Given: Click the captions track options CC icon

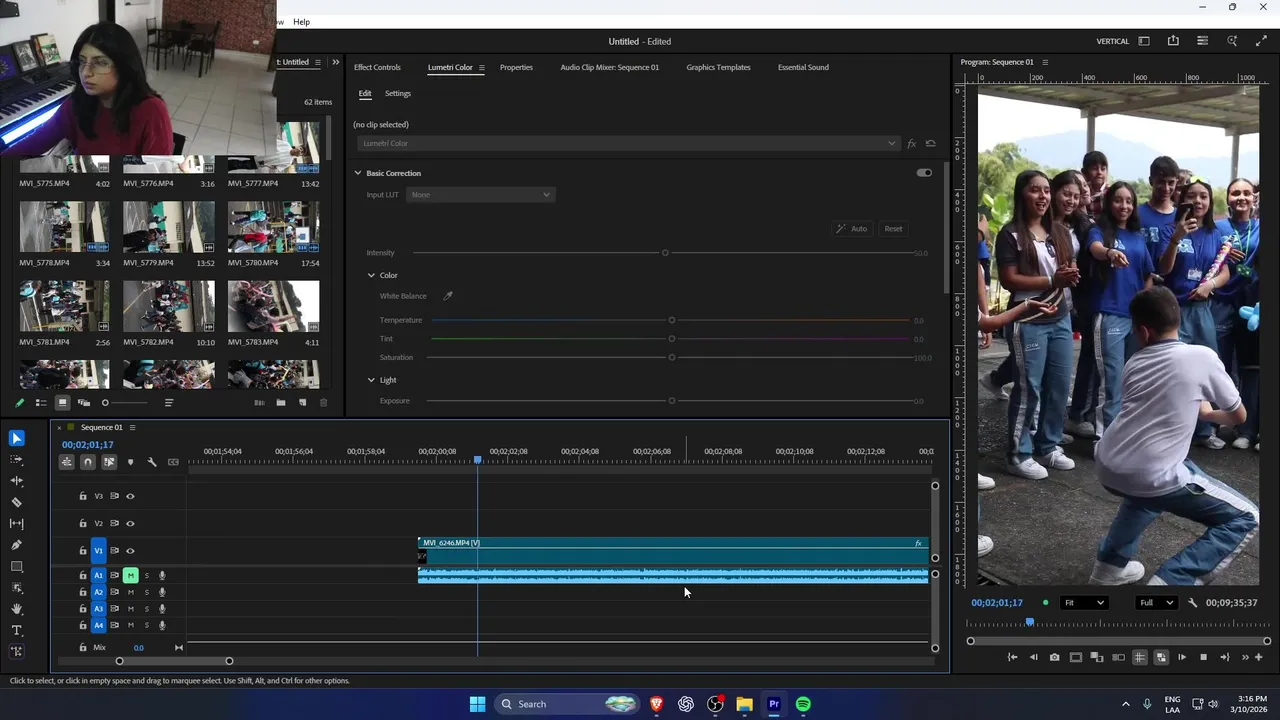Looking at the screenshot, I should coord(173,462).
